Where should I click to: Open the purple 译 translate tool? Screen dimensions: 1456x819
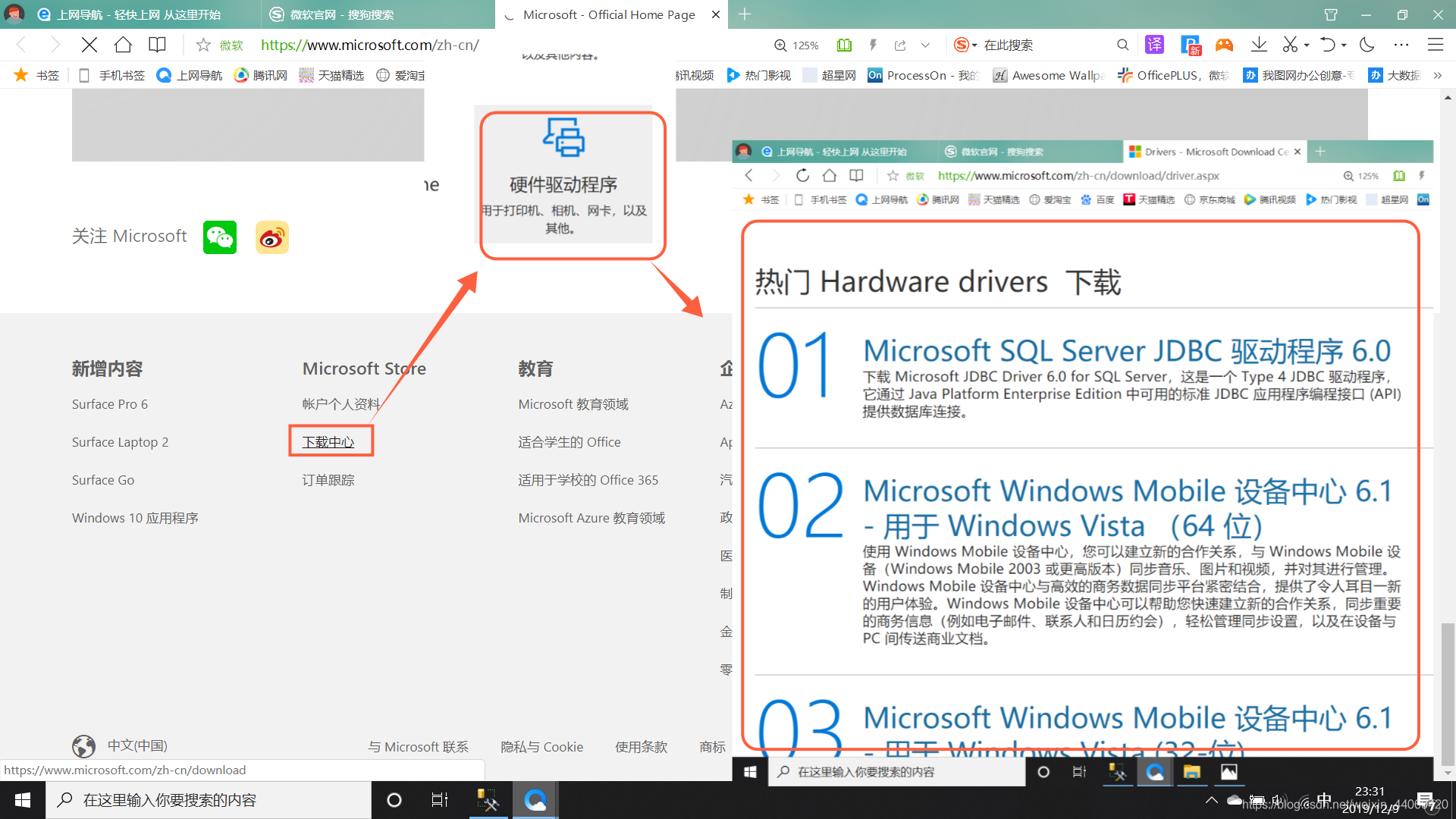[x=1154, y=45]
